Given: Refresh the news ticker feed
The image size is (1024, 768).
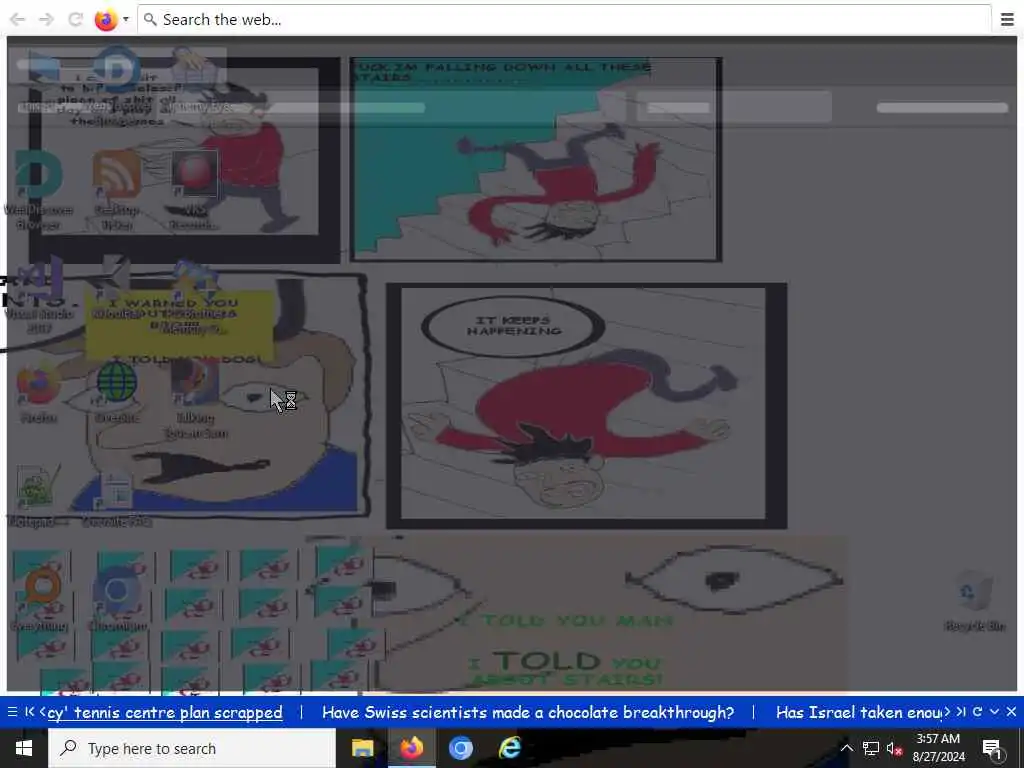Looking at the screenshot, I should [x=978, y=712].
